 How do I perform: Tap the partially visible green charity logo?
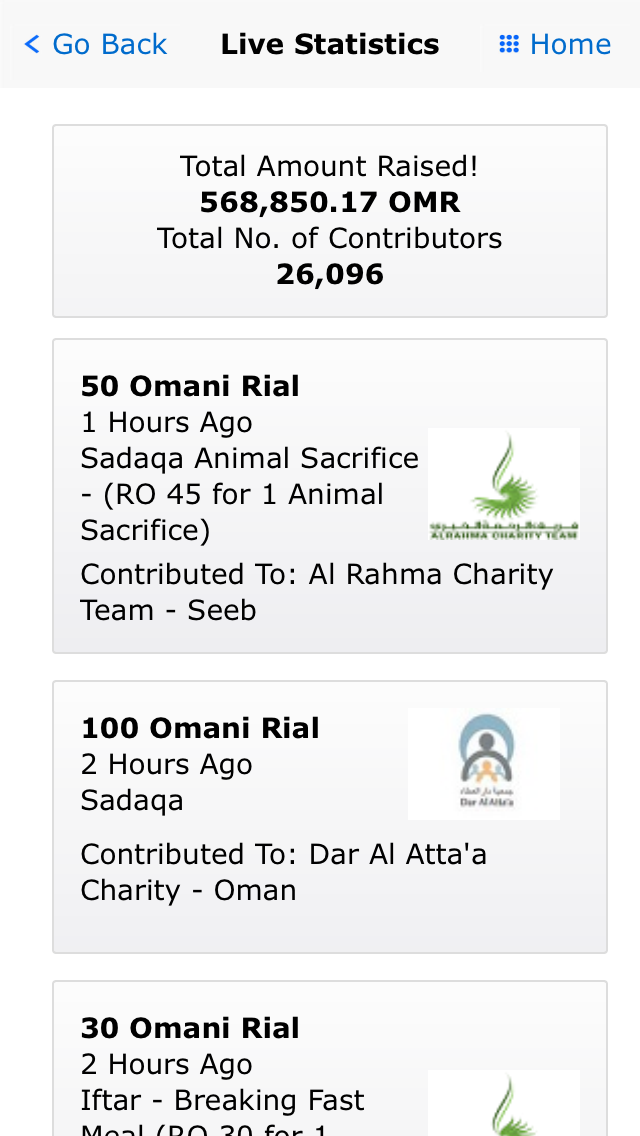click(x=504, y=1103)
